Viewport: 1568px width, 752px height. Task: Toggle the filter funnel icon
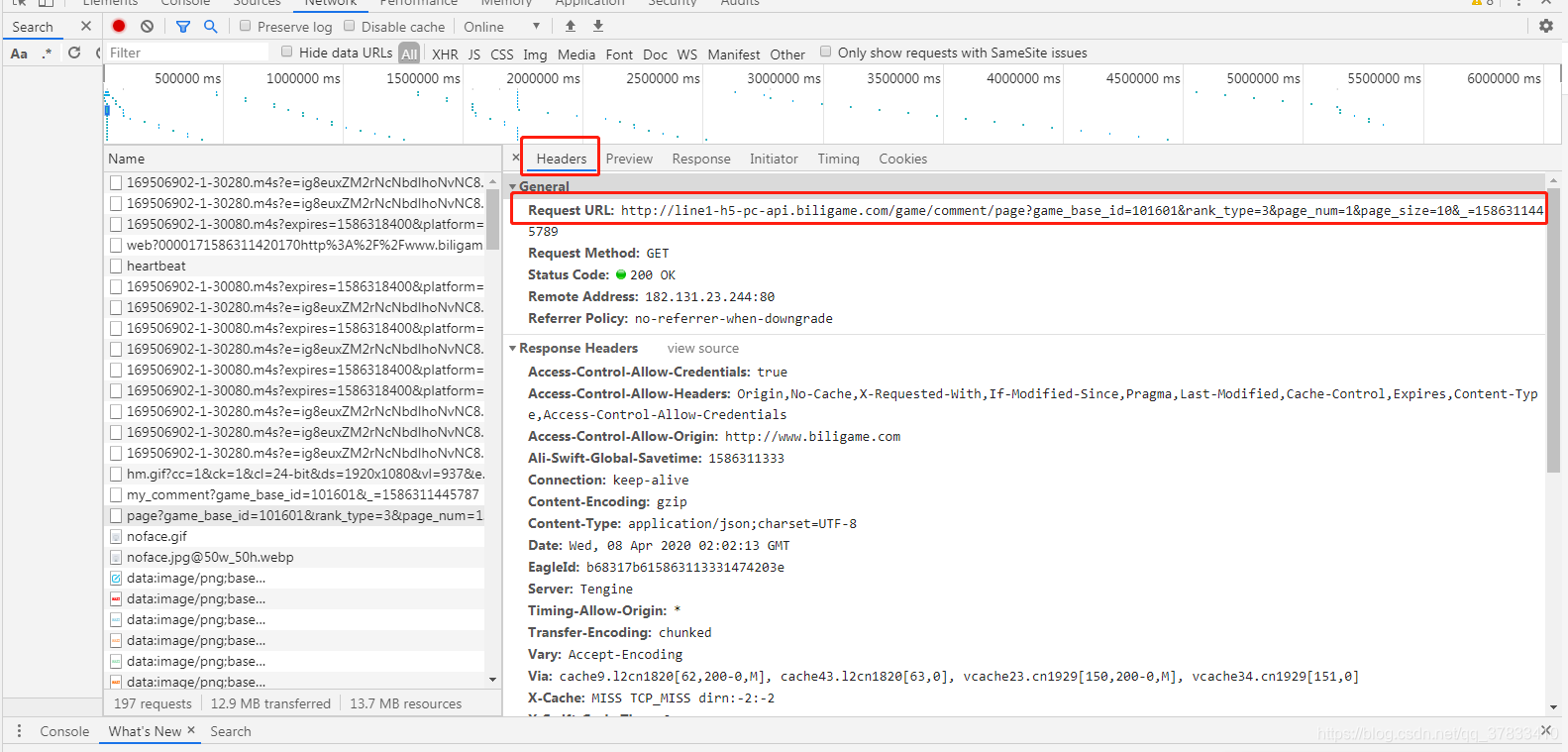182,27
